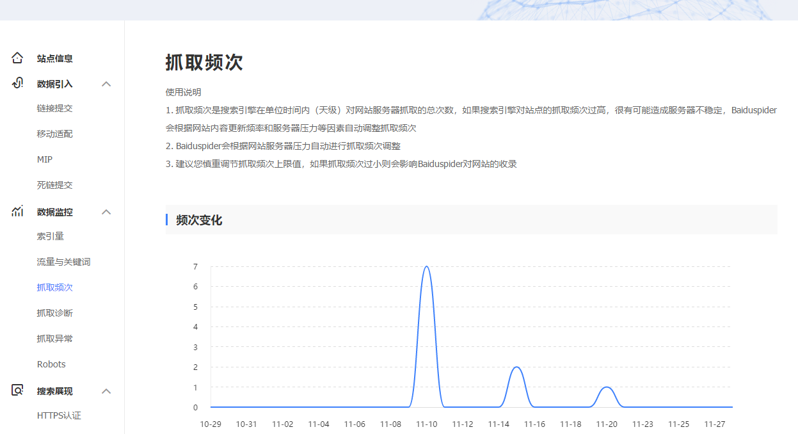Click the 11-04 x-axis date label
Viewport: 798px width, 434px height.
(x=319, y=424)
